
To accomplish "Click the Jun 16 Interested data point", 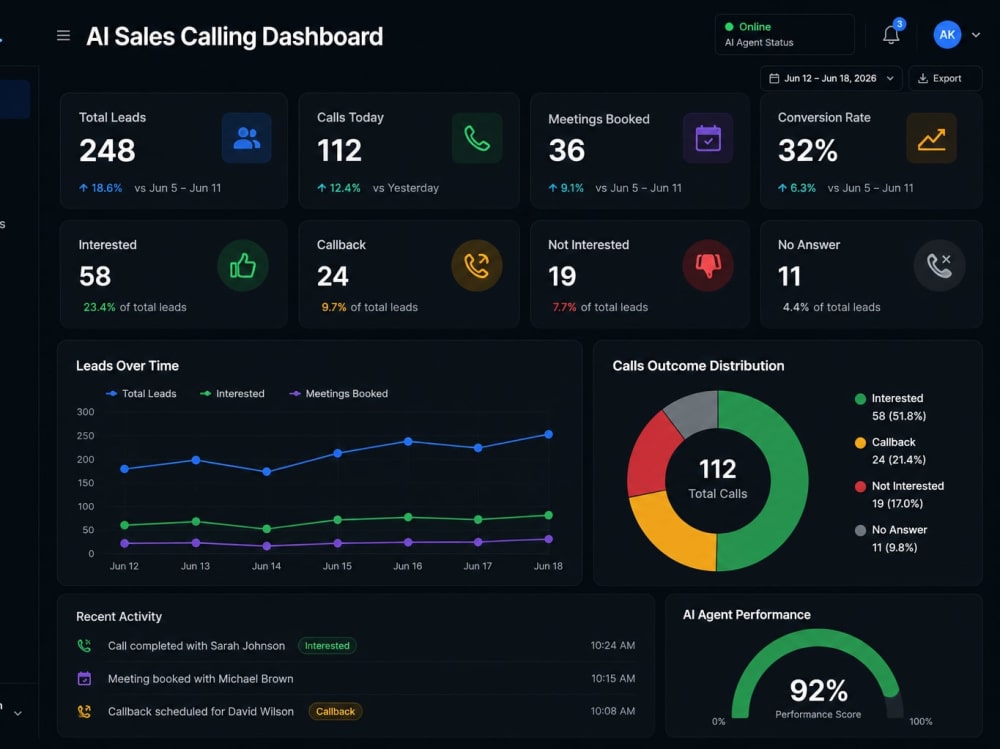I will point(408,517).
